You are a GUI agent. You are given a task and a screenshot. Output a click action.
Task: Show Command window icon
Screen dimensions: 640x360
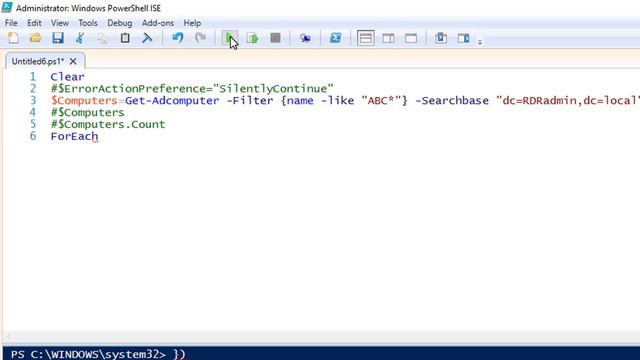441,38
